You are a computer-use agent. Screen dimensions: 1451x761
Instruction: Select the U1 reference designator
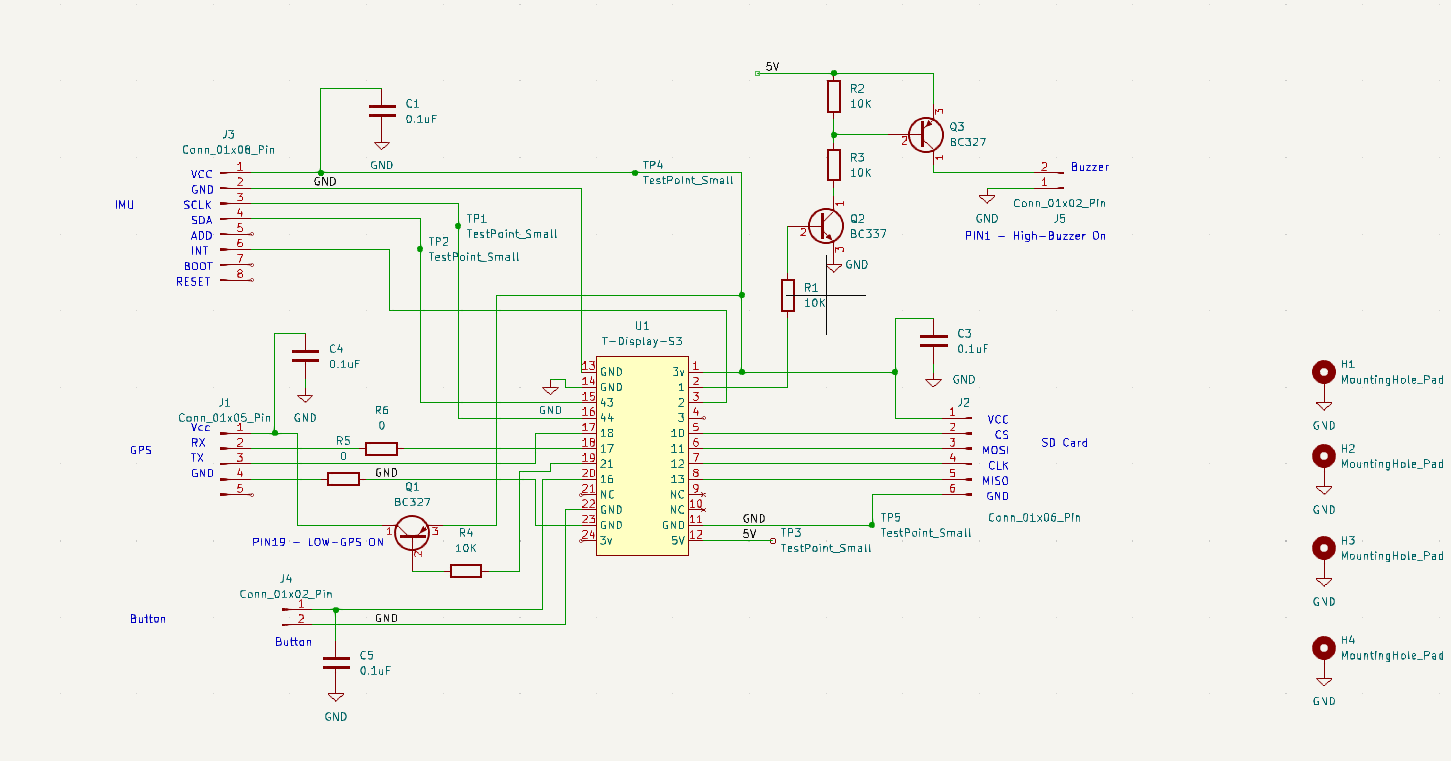pyautogui.click(x=642, y=326)
